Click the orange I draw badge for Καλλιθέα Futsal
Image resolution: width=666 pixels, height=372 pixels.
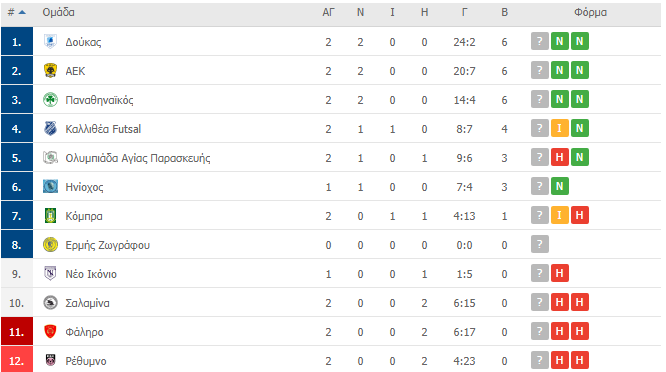click(x=559, y=128)
